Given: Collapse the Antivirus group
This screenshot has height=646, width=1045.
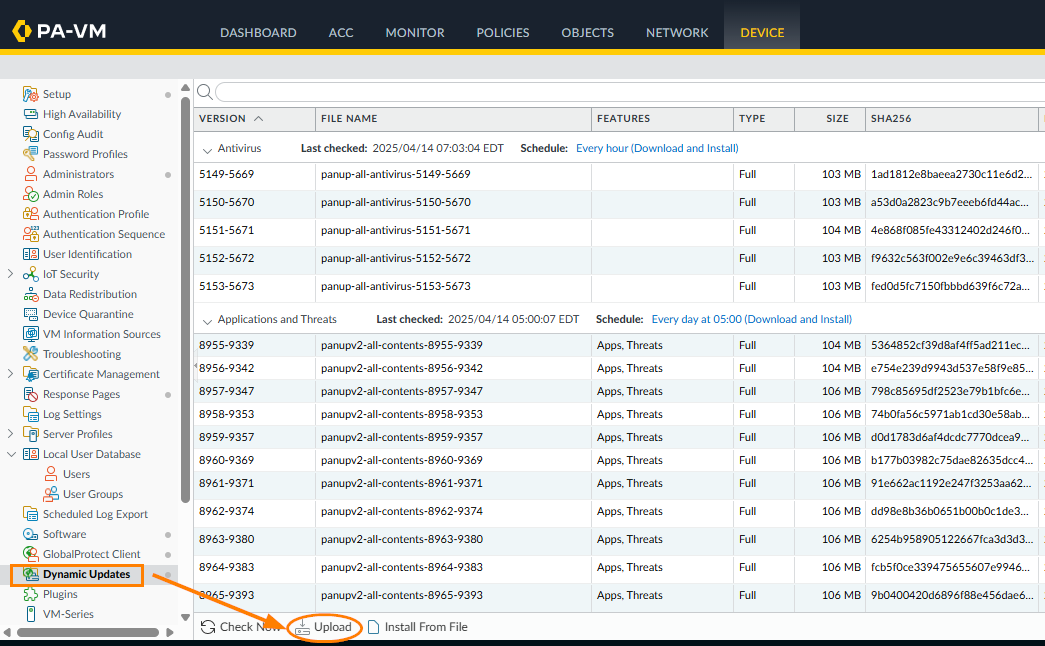Looking at the screenshot, I should pyautogui.click(x=207, y=149).
